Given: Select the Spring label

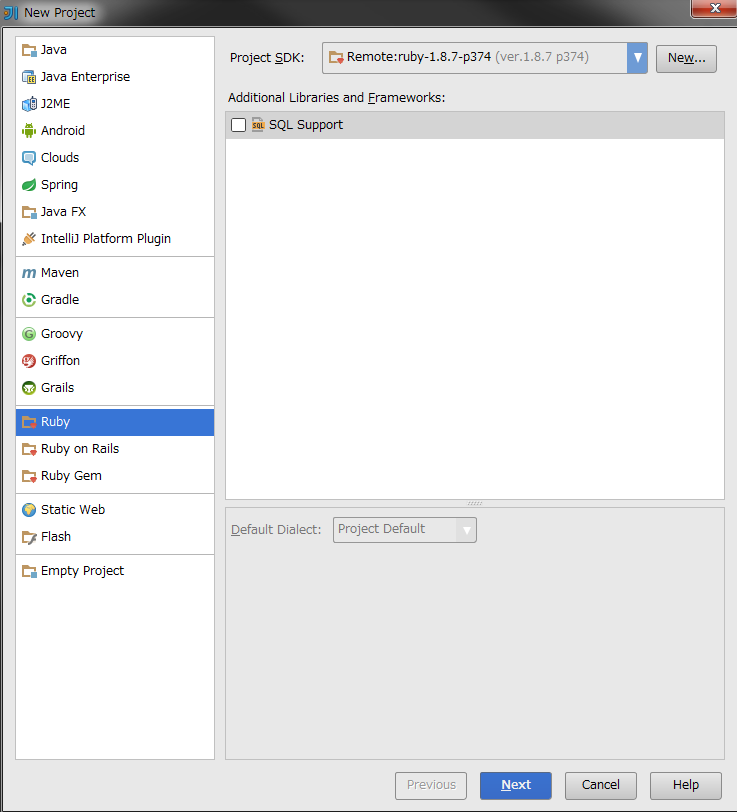Looking at the screenshot, I should [x=60, y=185].
